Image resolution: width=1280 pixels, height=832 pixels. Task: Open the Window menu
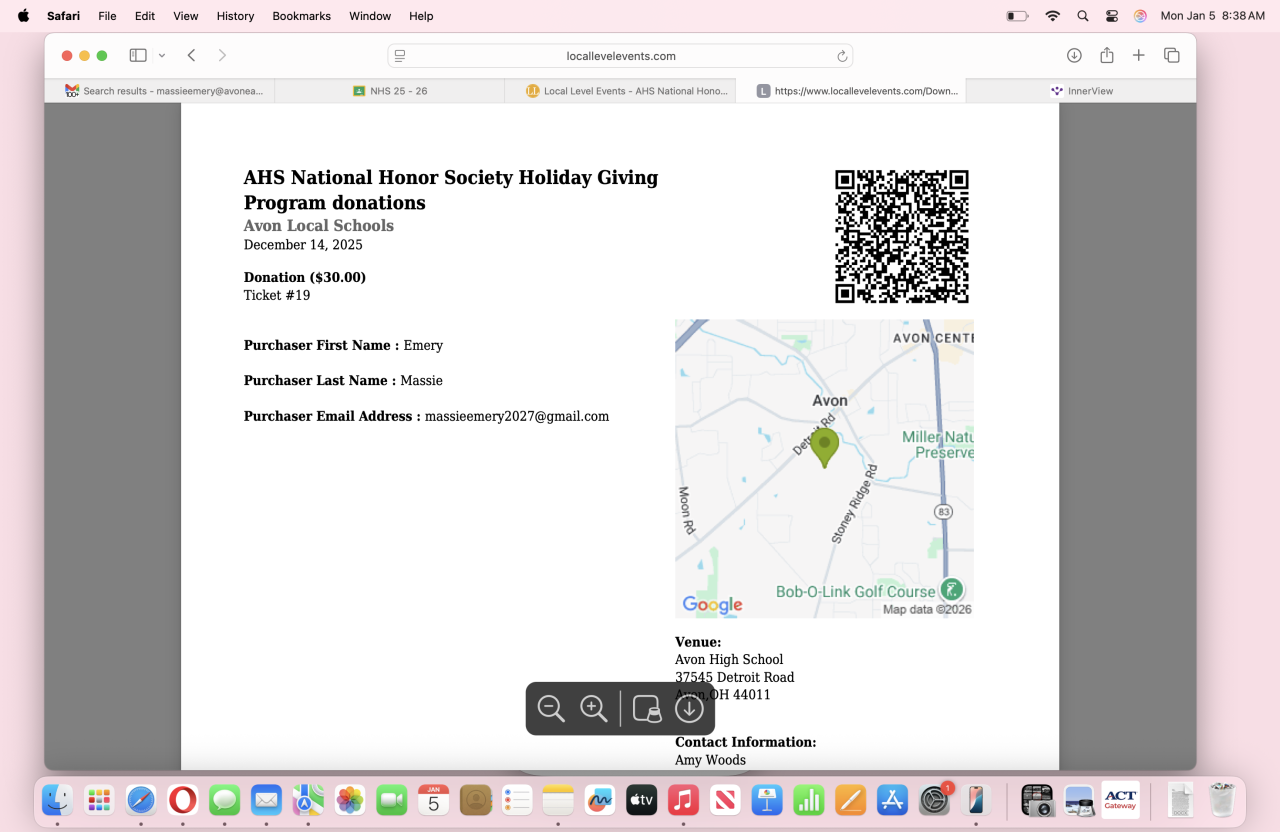[370, 16]
